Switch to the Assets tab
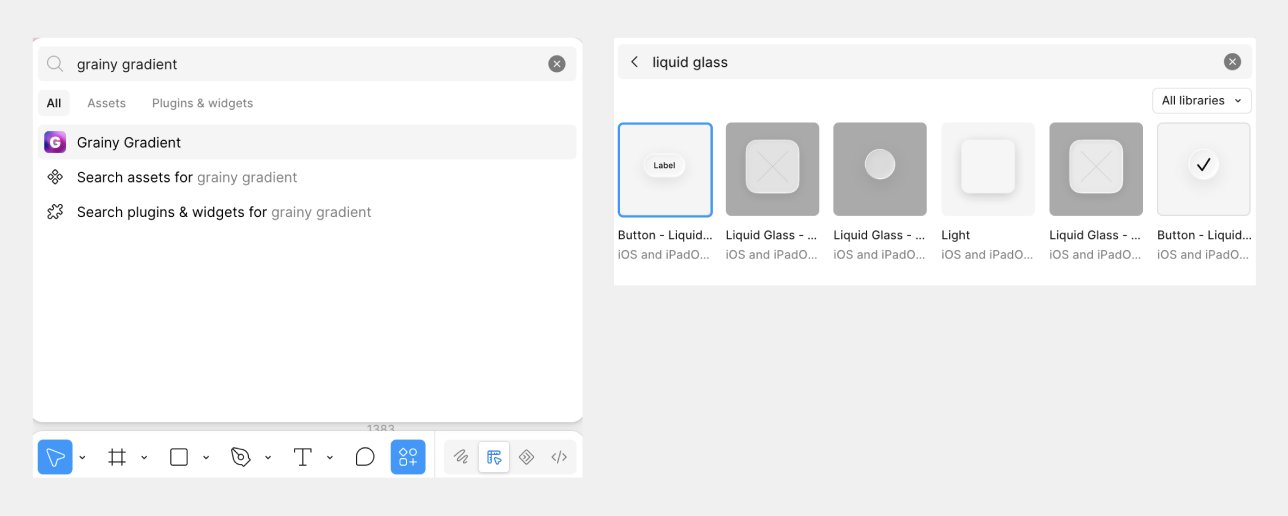 click(x=106, y=103)
